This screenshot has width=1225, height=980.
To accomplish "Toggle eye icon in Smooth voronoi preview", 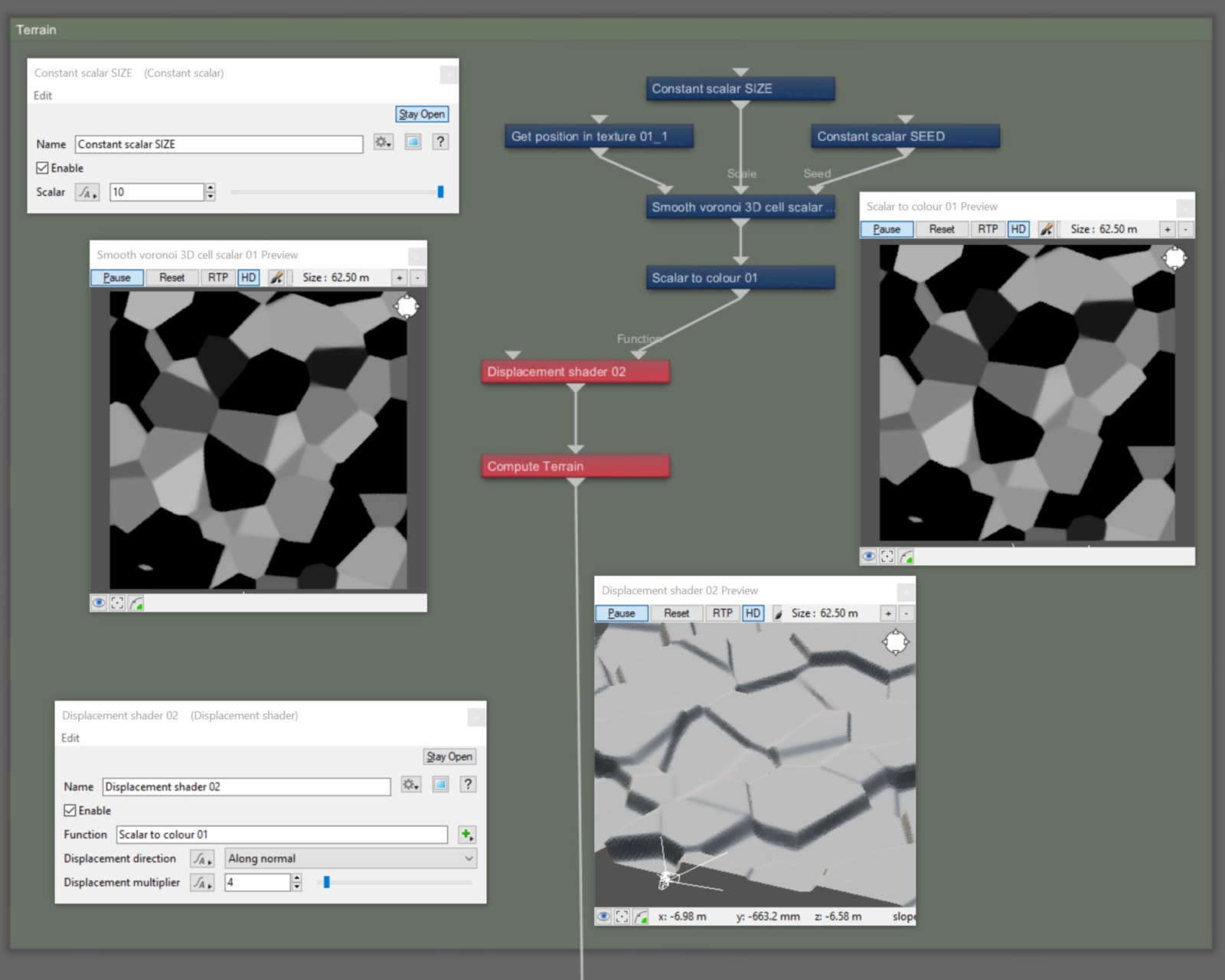I will (99, 603).
